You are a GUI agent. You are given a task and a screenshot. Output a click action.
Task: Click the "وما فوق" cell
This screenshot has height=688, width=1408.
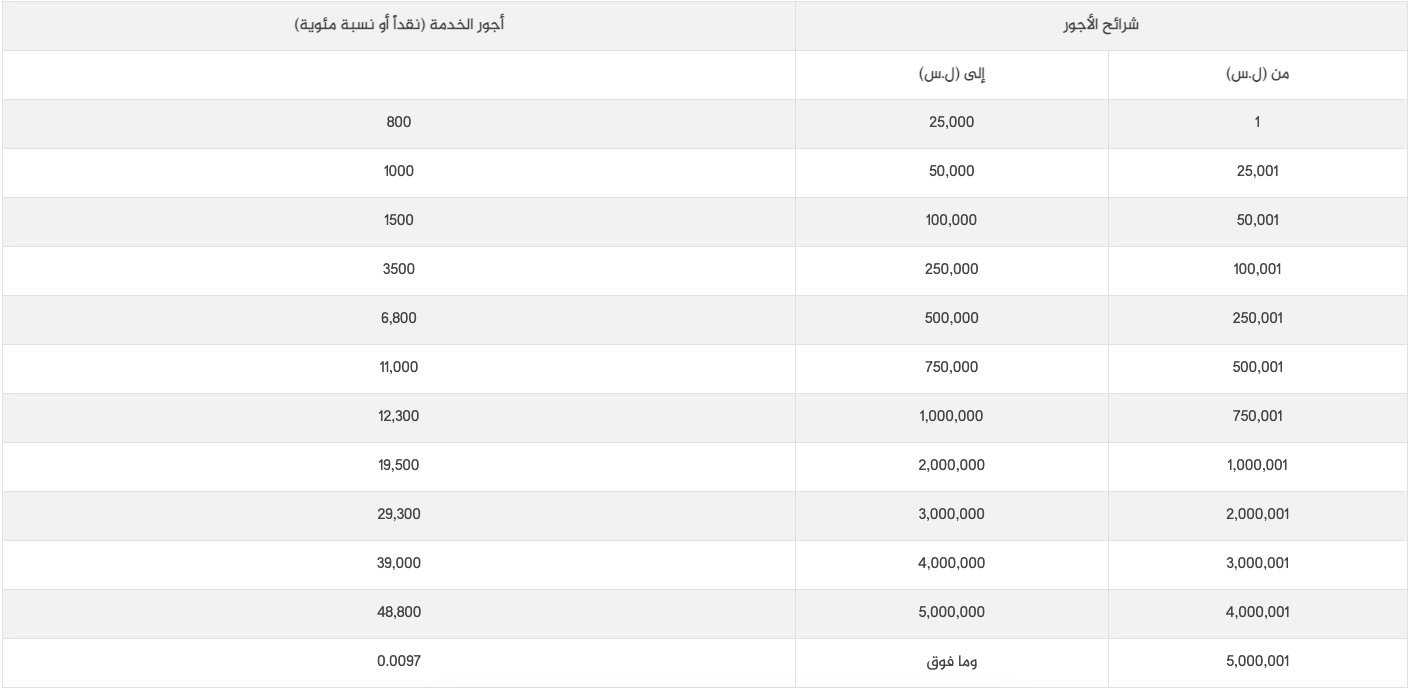point(951,661)
